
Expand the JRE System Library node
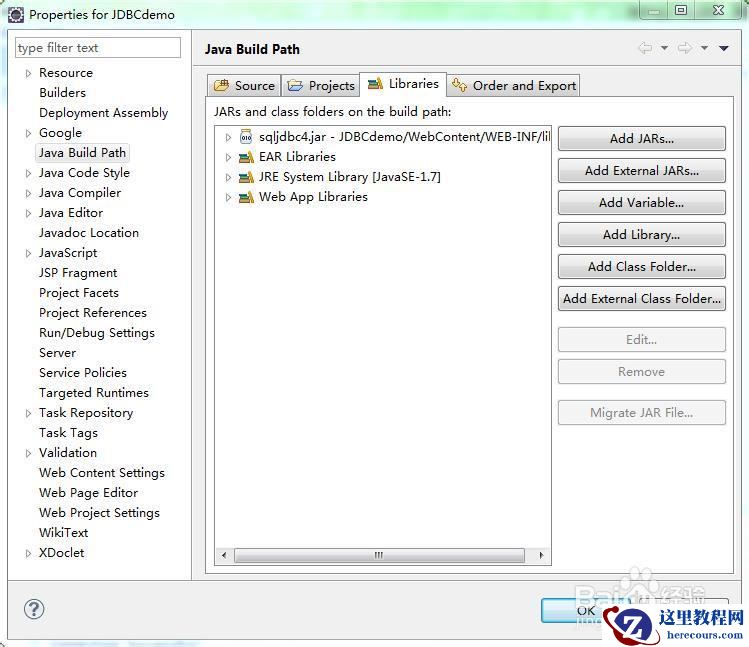(x=228, y=177)
